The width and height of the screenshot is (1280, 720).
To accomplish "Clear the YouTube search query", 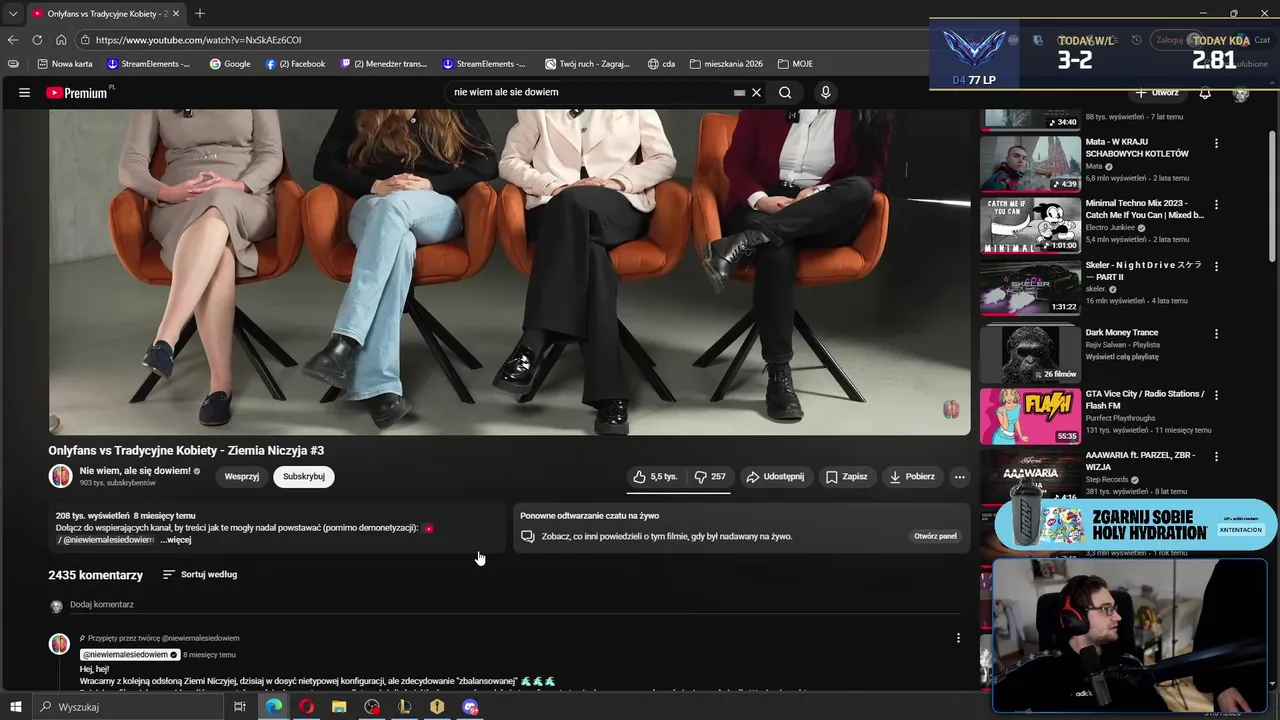I will 756,92.
